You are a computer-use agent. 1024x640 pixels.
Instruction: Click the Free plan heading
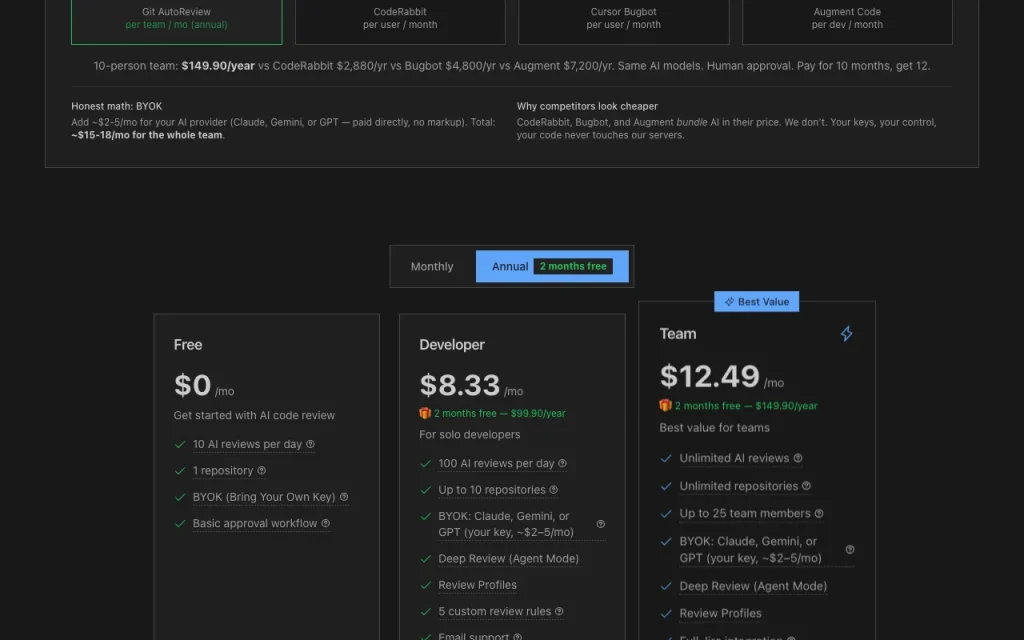(188, 345)
